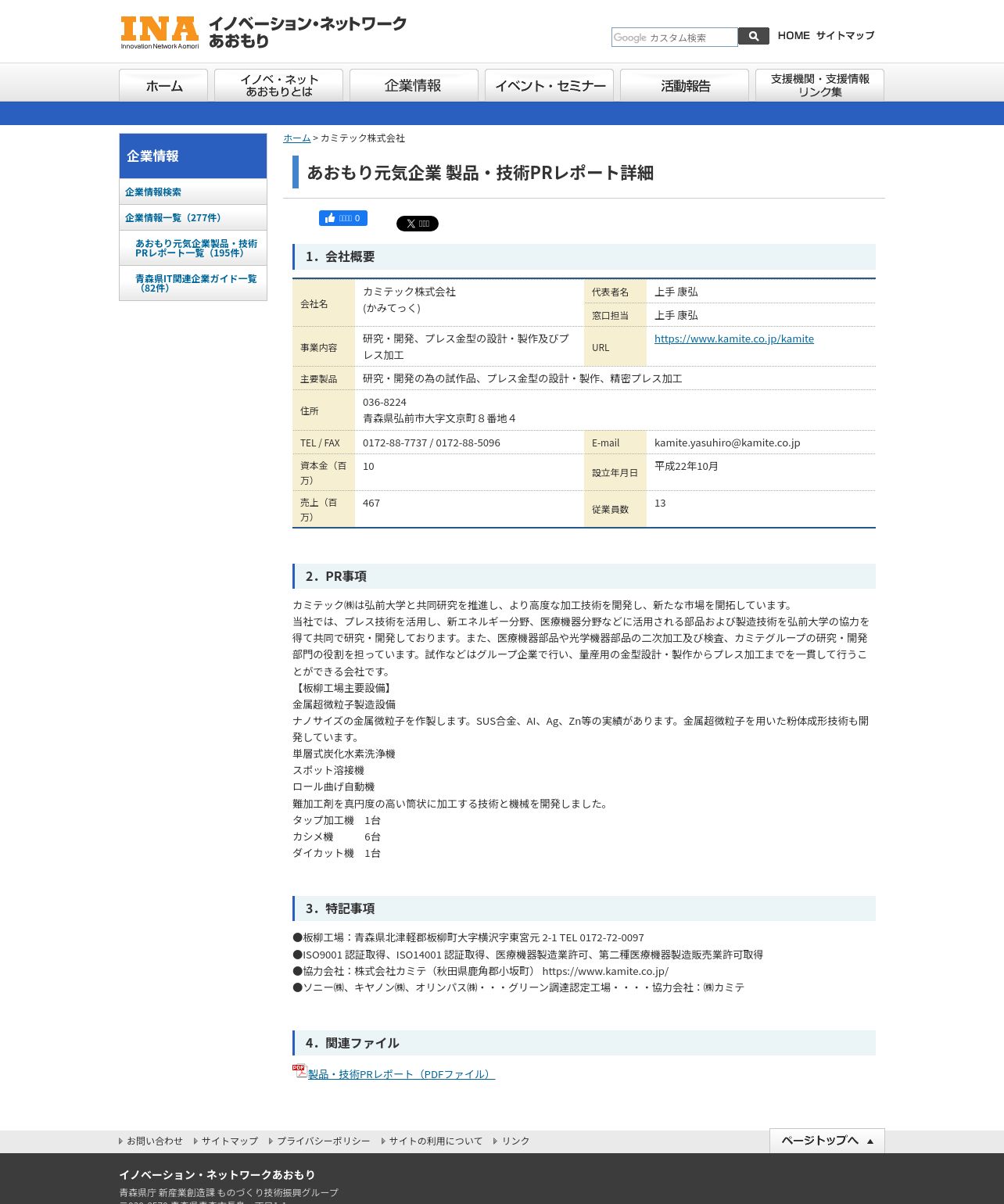Click the ホーム breadcrumb link

click(x=296, y=138)
